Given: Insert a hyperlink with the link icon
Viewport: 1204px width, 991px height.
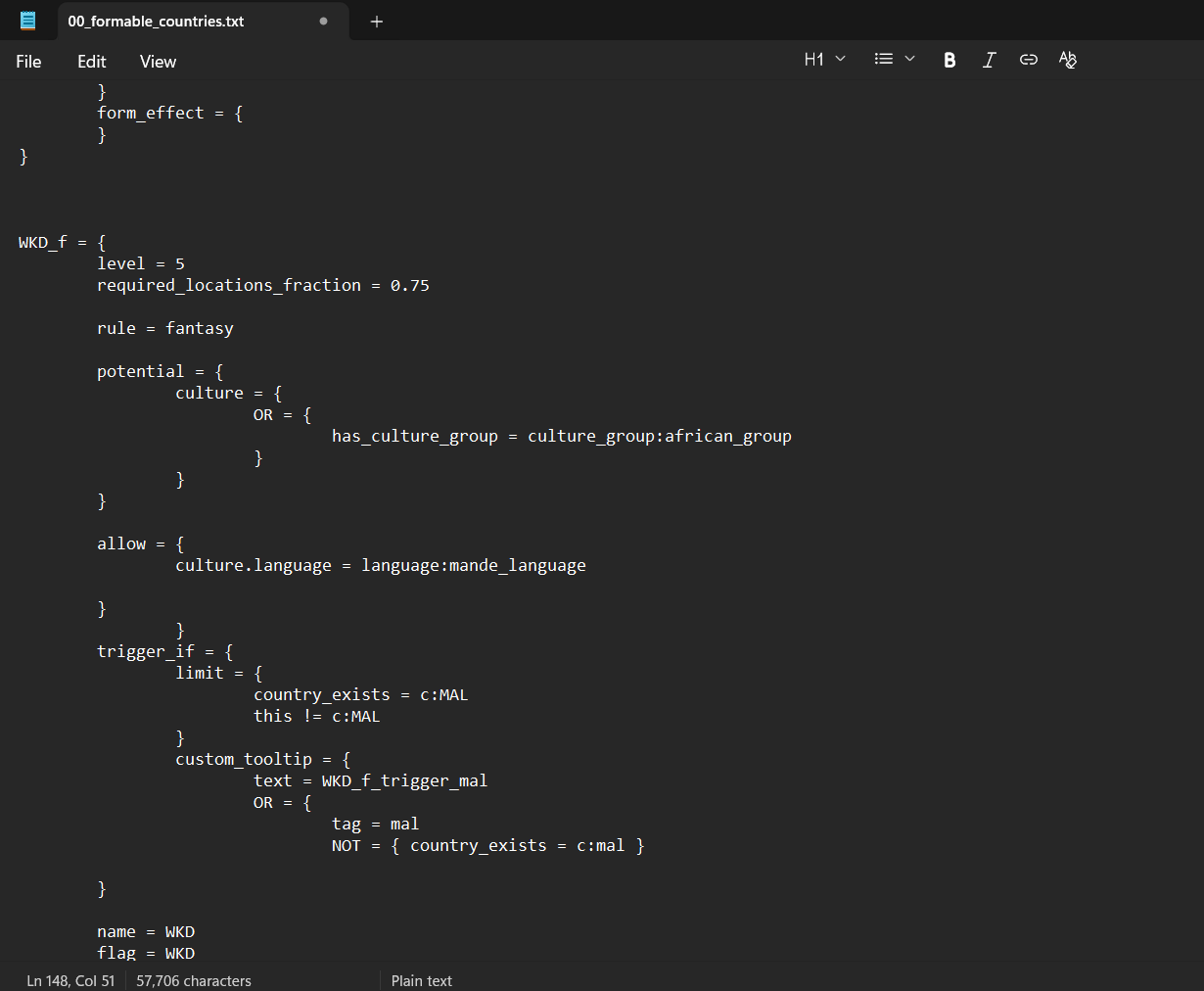Looking at the screenshot, I should point(1028,60).
